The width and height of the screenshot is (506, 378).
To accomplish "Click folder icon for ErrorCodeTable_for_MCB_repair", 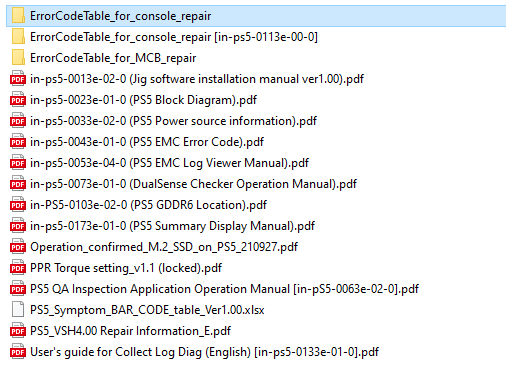I will click(18, 58).
